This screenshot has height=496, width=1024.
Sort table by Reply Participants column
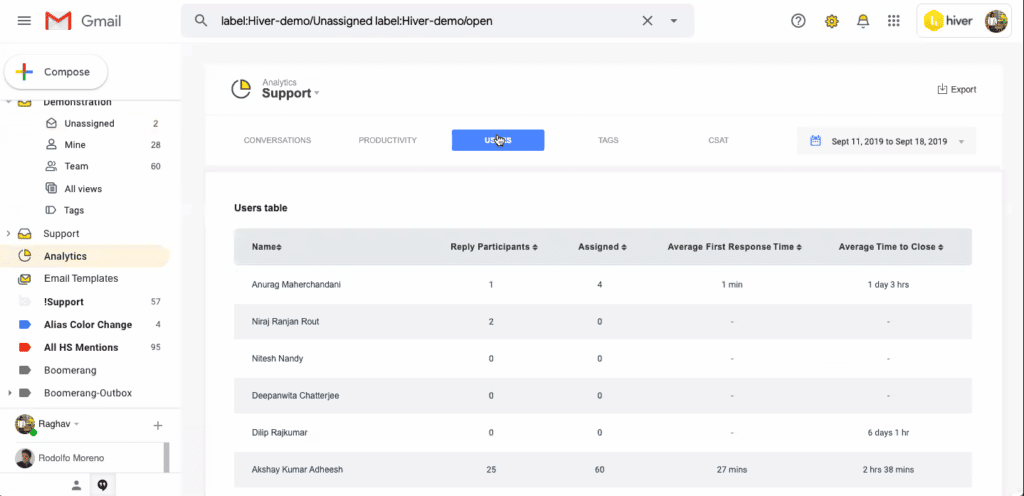pyautogui.click(x=494, y=247)
